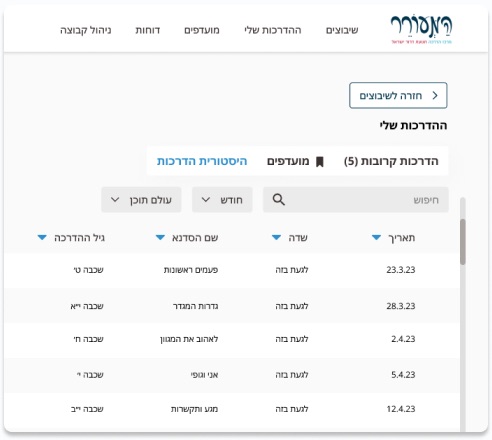Click שכבה י"ב cell
The image size is (492, 440).
click(x=87, y=409)
